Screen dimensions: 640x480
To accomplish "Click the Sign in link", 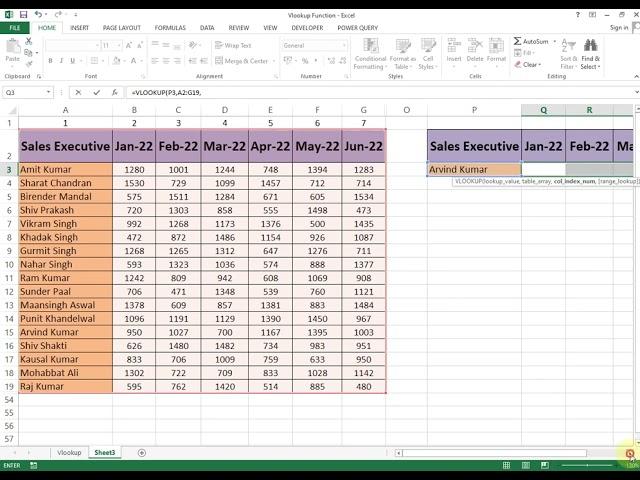I will (619, 27).
